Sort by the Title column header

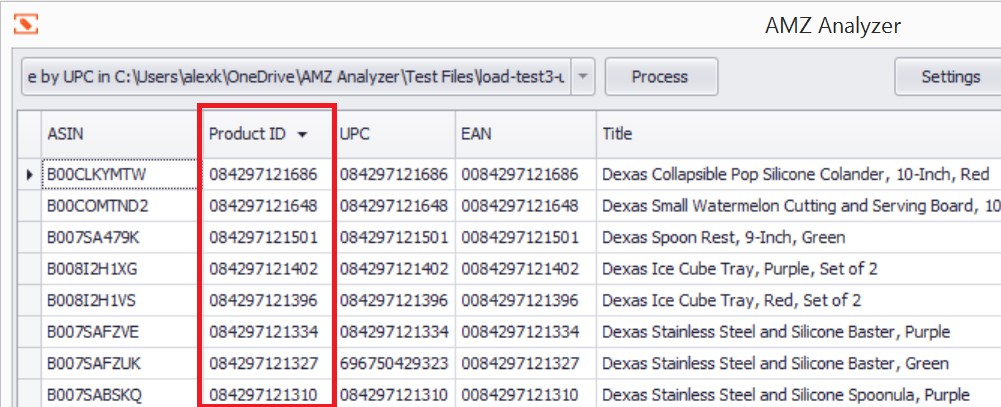[x=799, y=134]
